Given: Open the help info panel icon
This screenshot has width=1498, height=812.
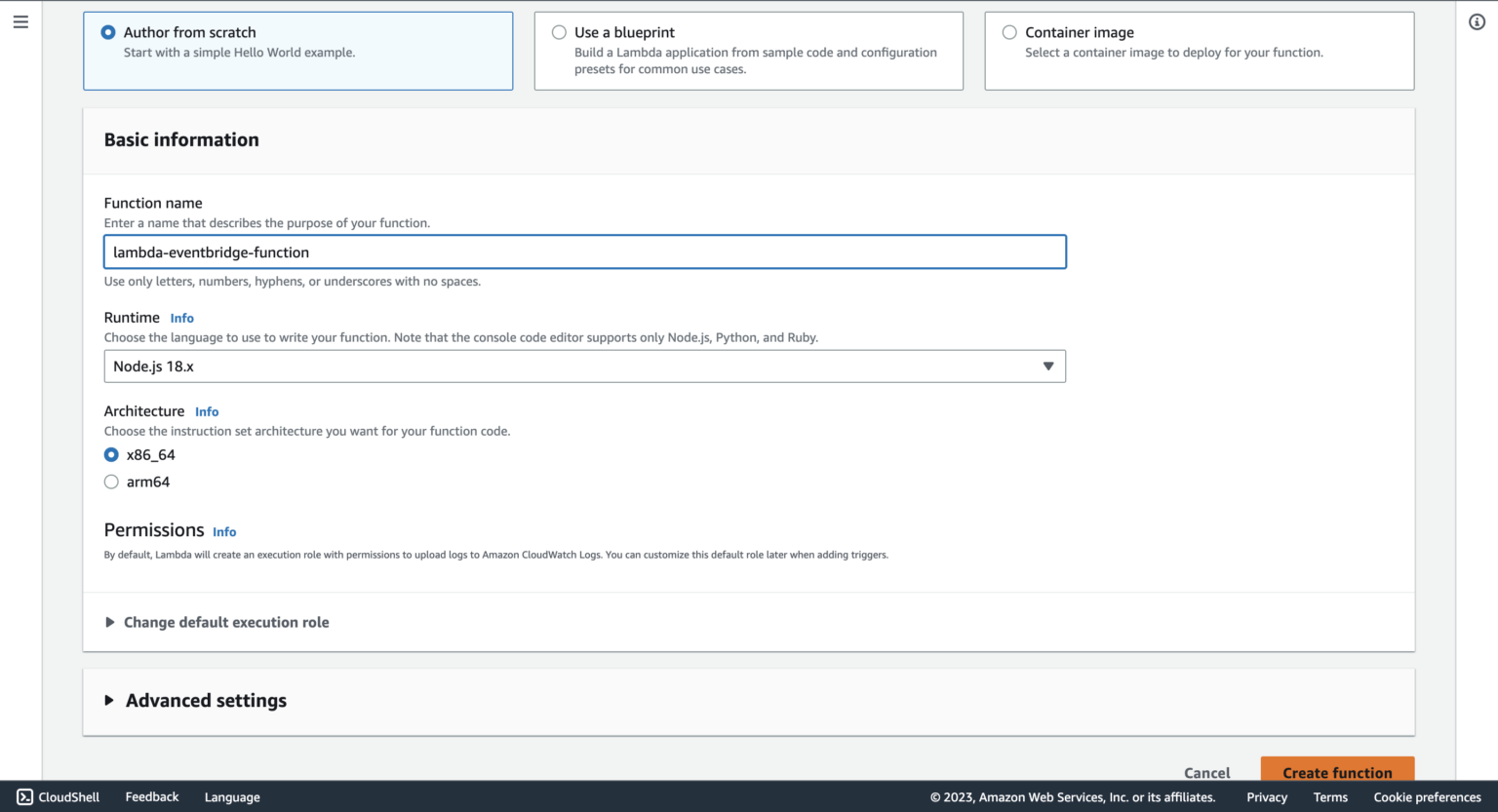Looking at the screenshot, I should click(x=1476, y=21).
